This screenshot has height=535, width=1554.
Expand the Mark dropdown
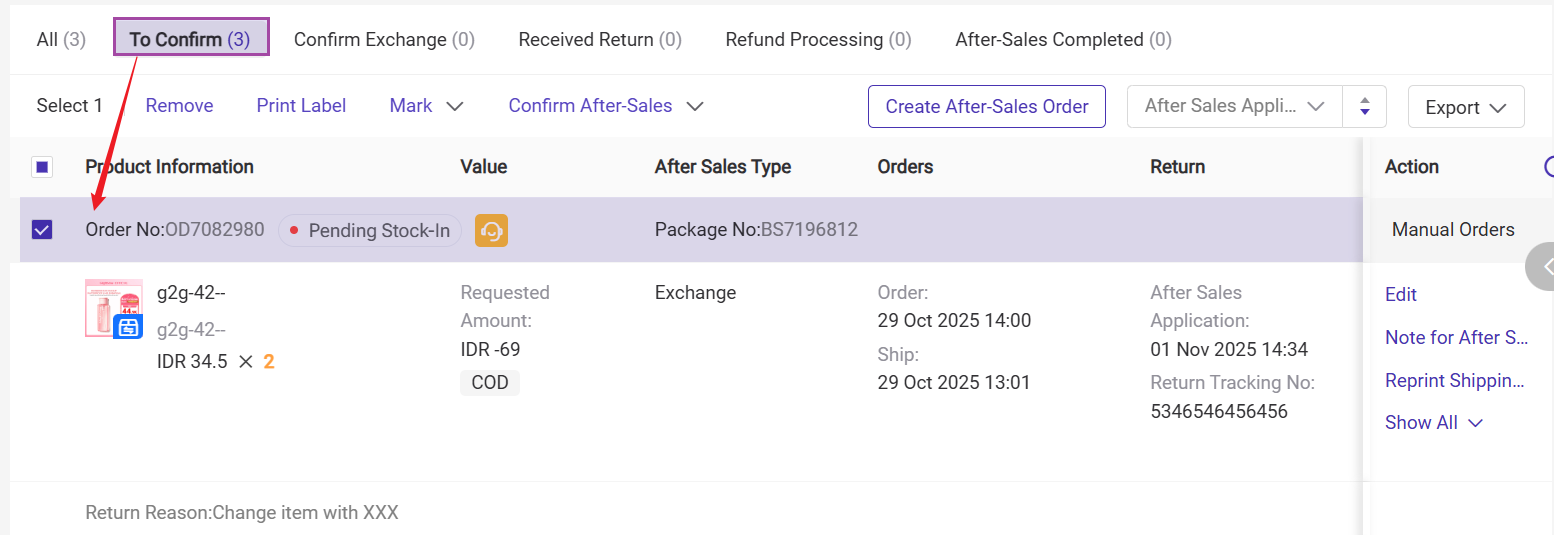pos(426,106)
